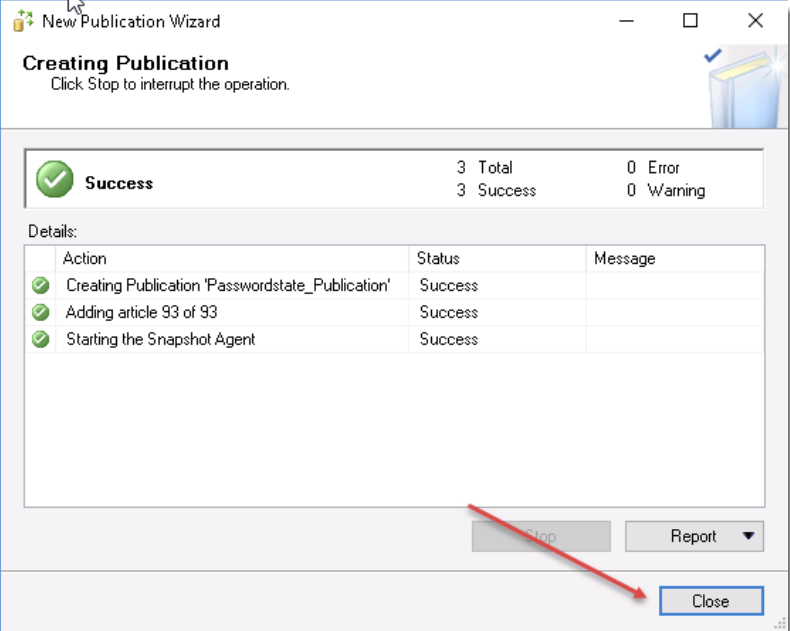Viewport: 790px width, 631px height.
Task: Click the book wizard graphic icon
Action: point(746,88)
